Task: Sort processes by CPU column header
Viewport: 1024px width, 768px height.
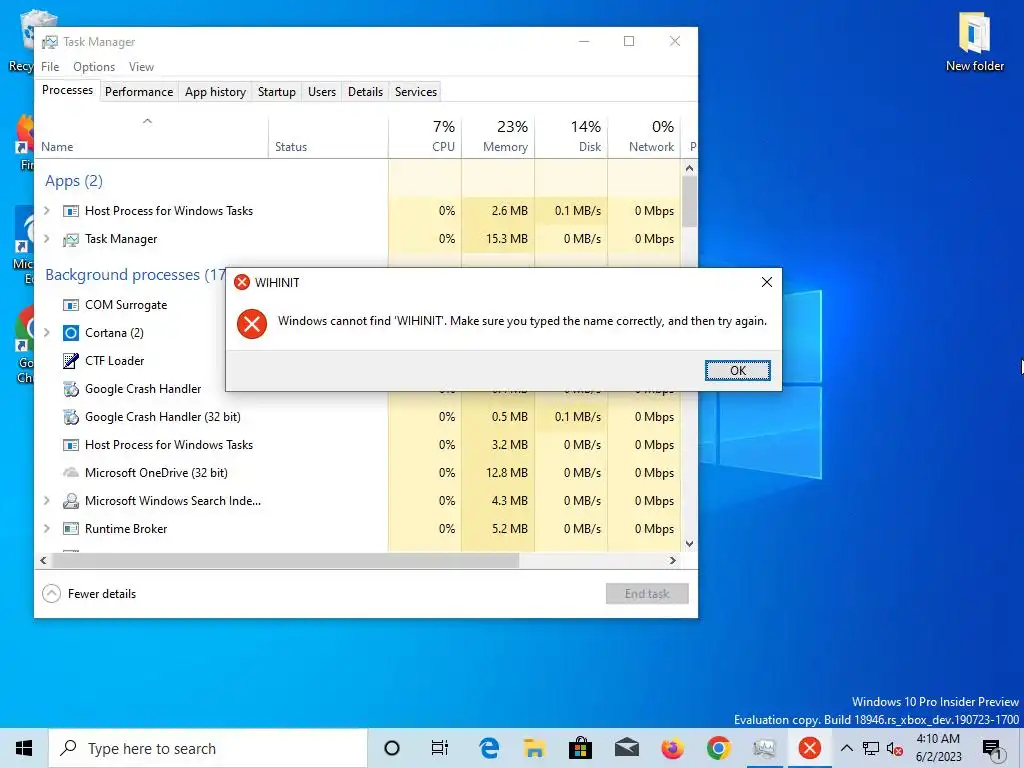Action: pos(425,136)
